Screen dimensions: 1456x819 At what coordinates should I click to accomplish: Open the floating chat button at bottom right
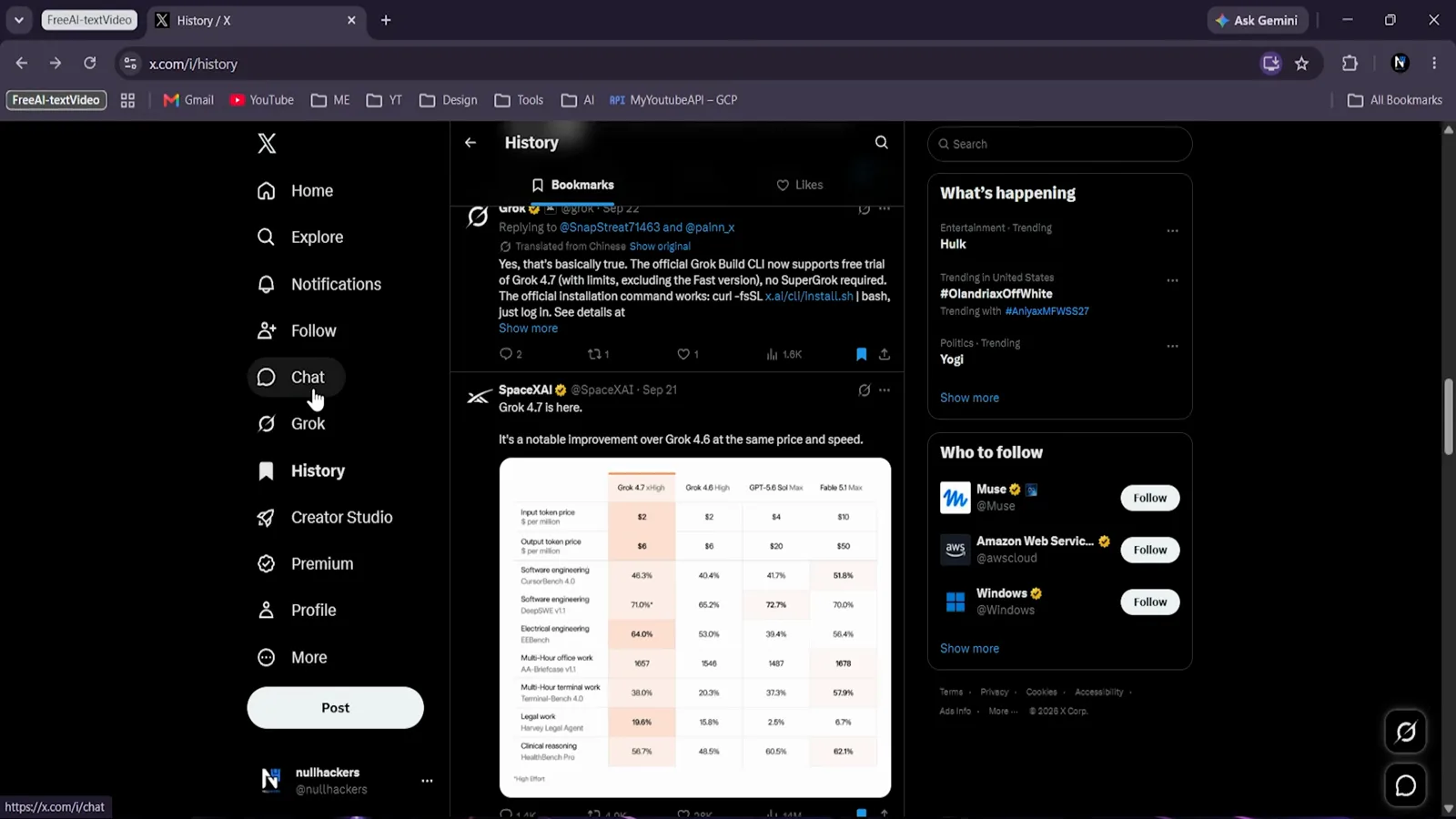point(1406,785)
